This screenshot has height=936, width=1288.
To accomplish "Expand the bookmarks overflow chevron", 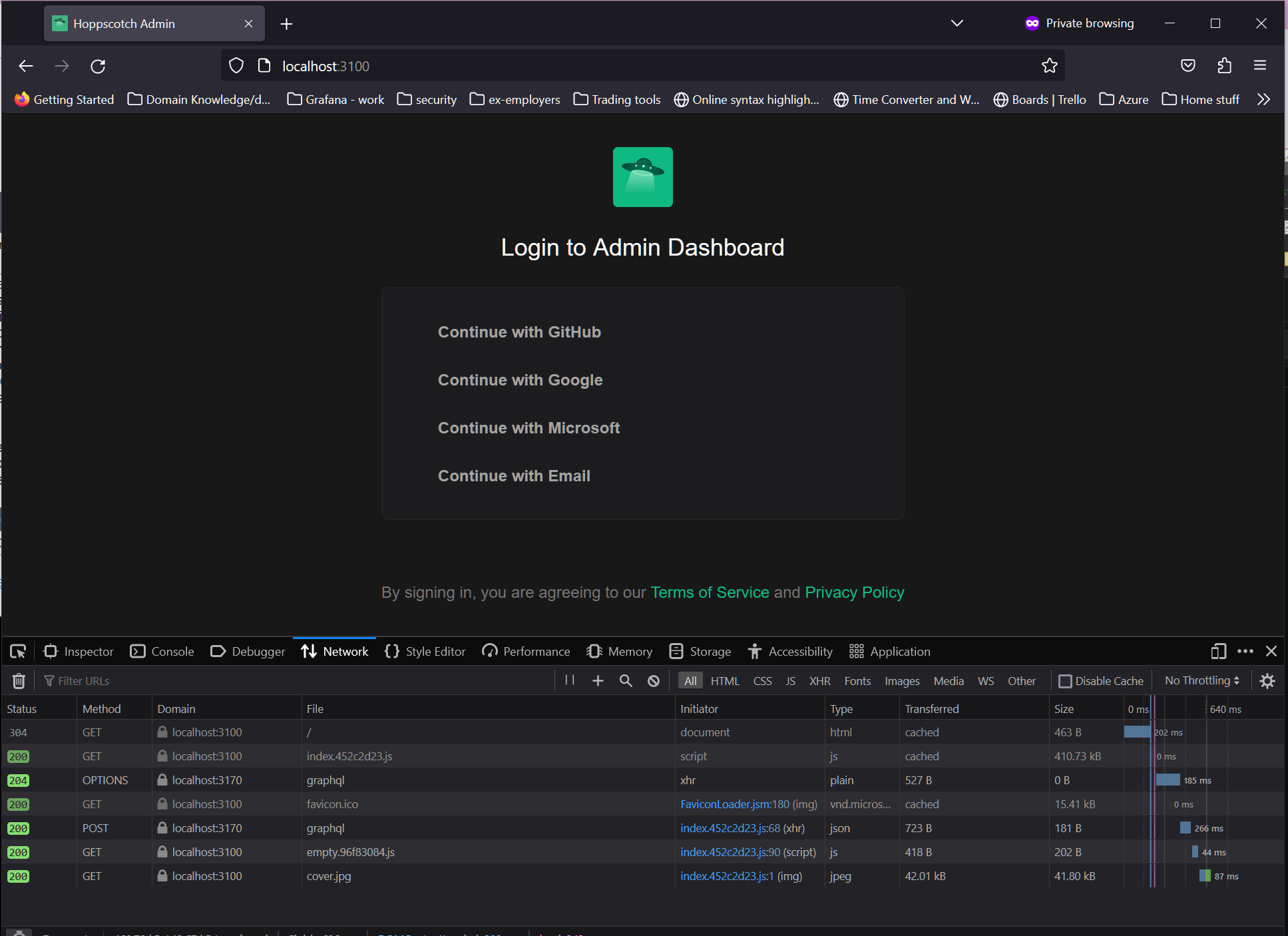I will pyautogui.click(x=1263, y=99).
